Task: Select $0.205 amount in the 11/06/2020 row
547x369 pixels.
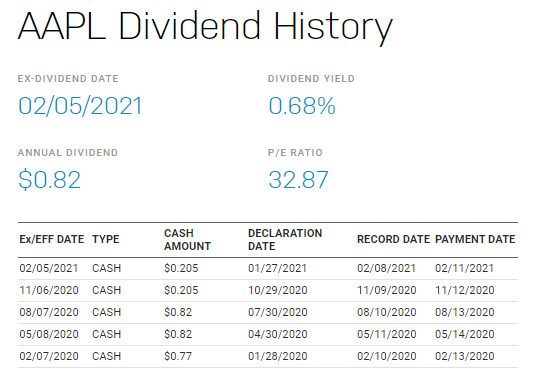Action: (181, 290)
